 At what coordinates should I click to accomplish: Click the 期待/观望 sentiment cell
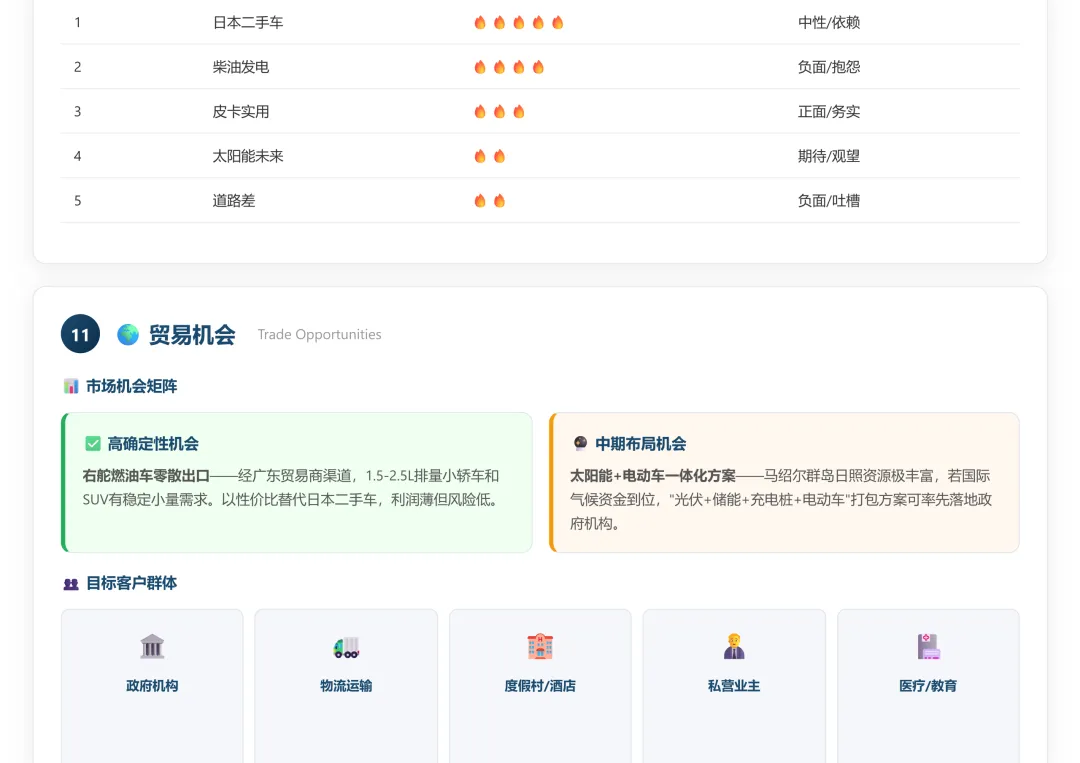[x=829, y=156]
